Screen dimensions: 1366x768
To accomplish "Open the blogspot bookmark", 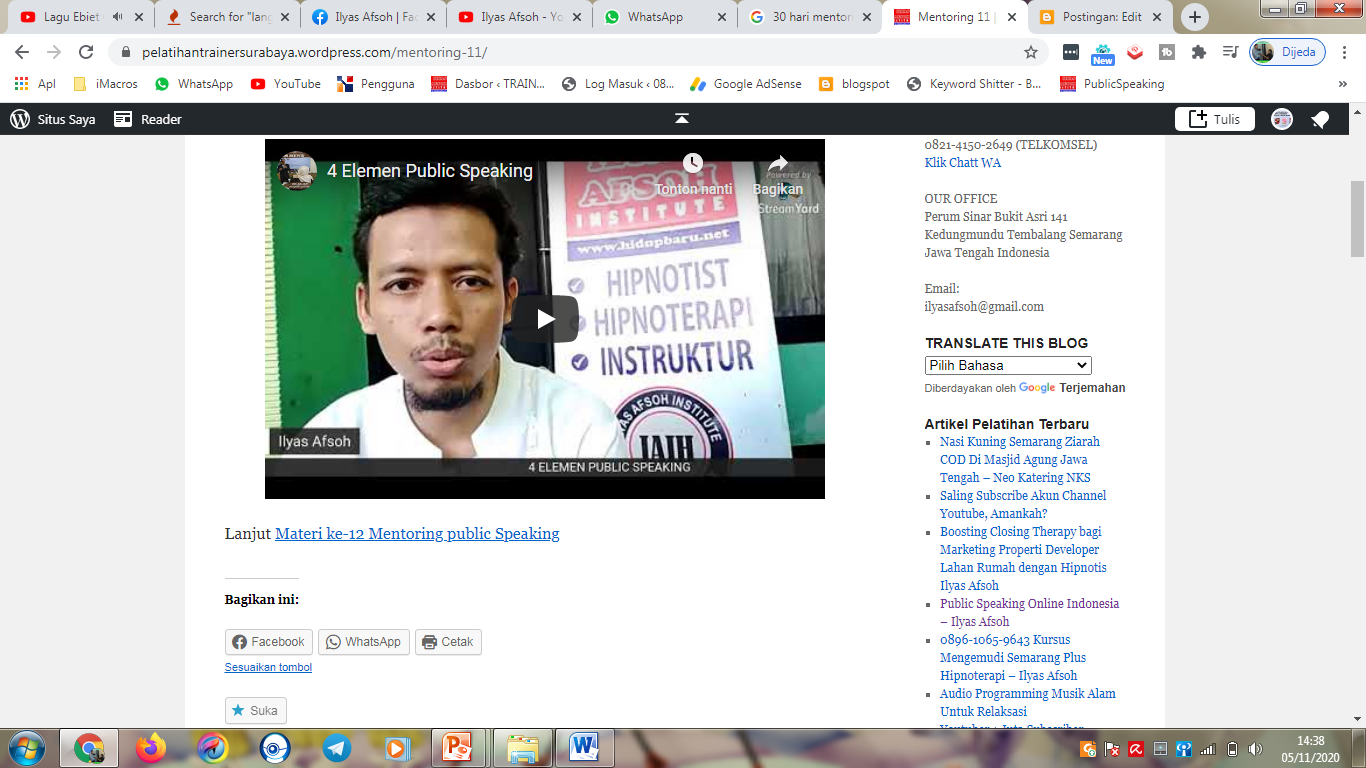I will coord(855,84).
